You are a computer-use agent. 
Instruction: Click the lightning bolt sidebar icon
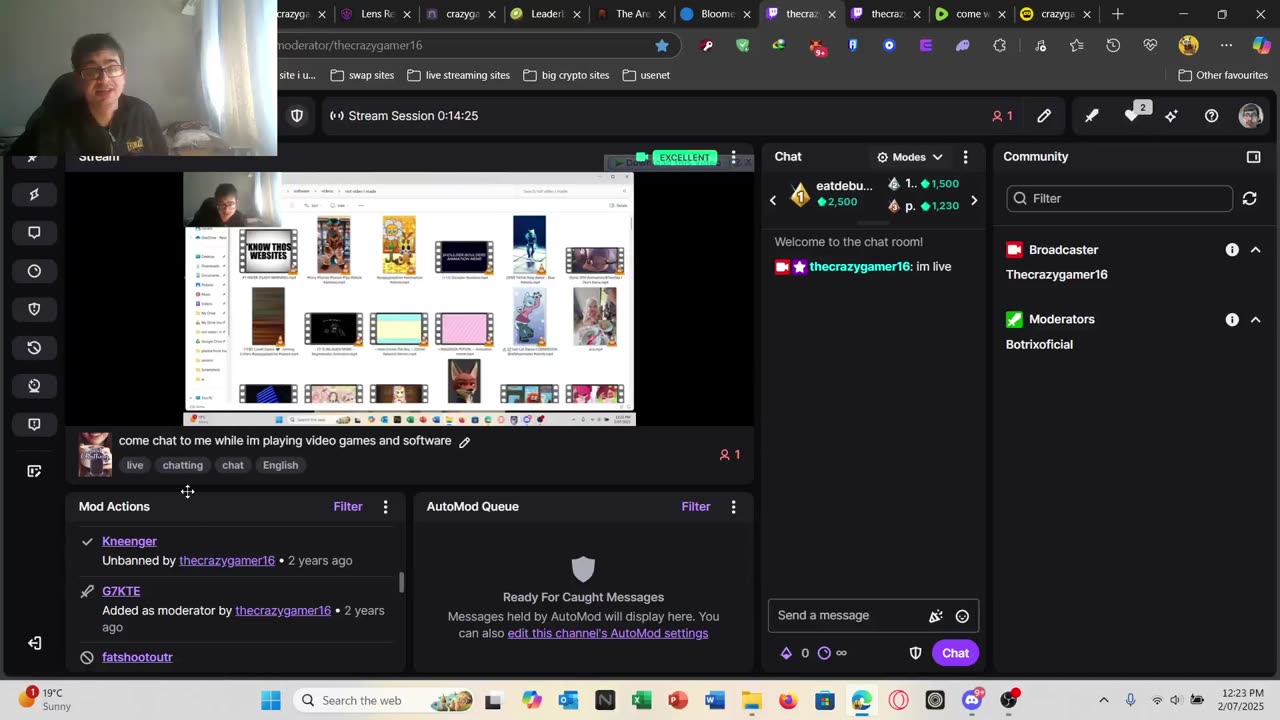[x=34, y=194]
